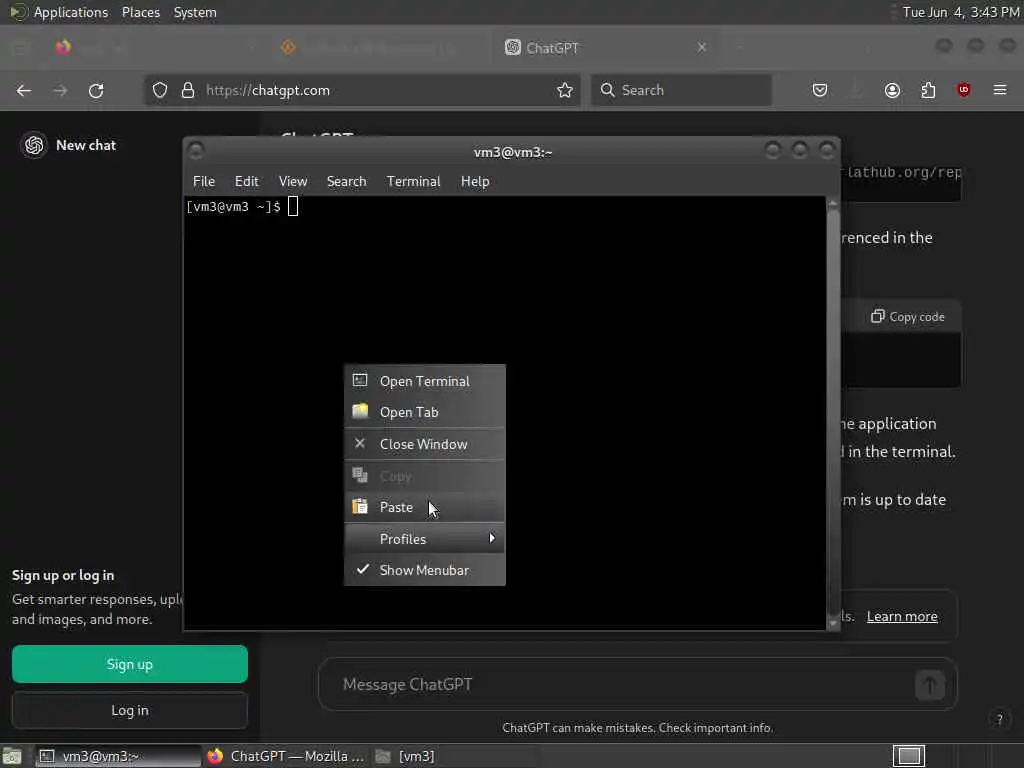Viewport: 1024px width, 768px height.
Task: Click the Open Terminal icon in context menu
Action: point(360,380)
